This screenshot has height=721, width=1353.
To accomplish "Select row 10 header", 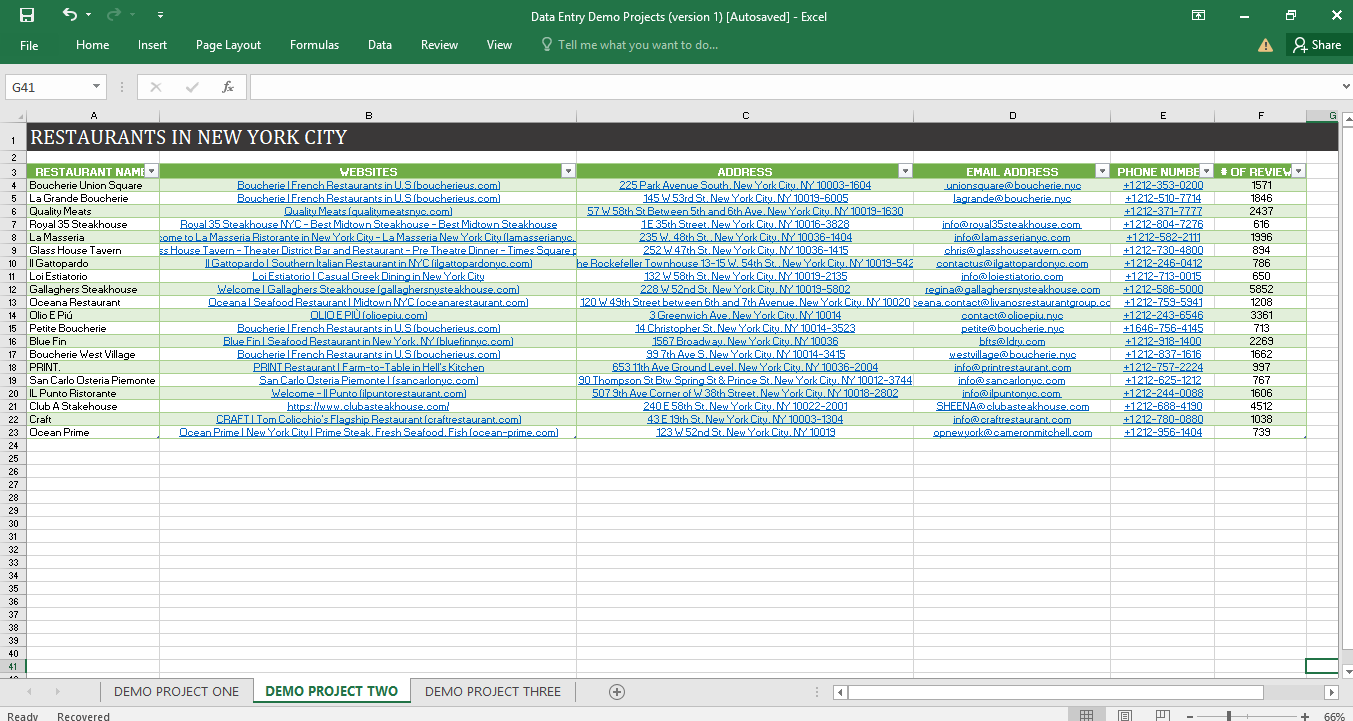I will (x=13, y=263).
